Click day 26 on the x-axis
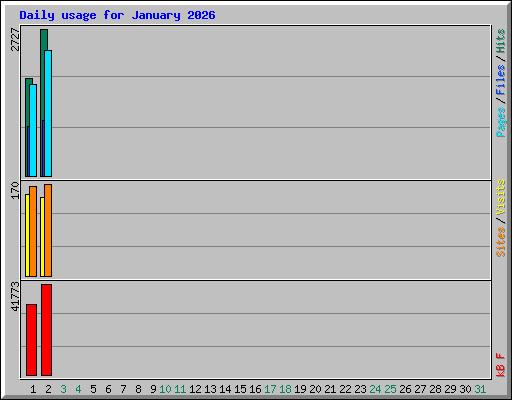The width and height of the screenshot is (512, 400). (x=405, y=389)
